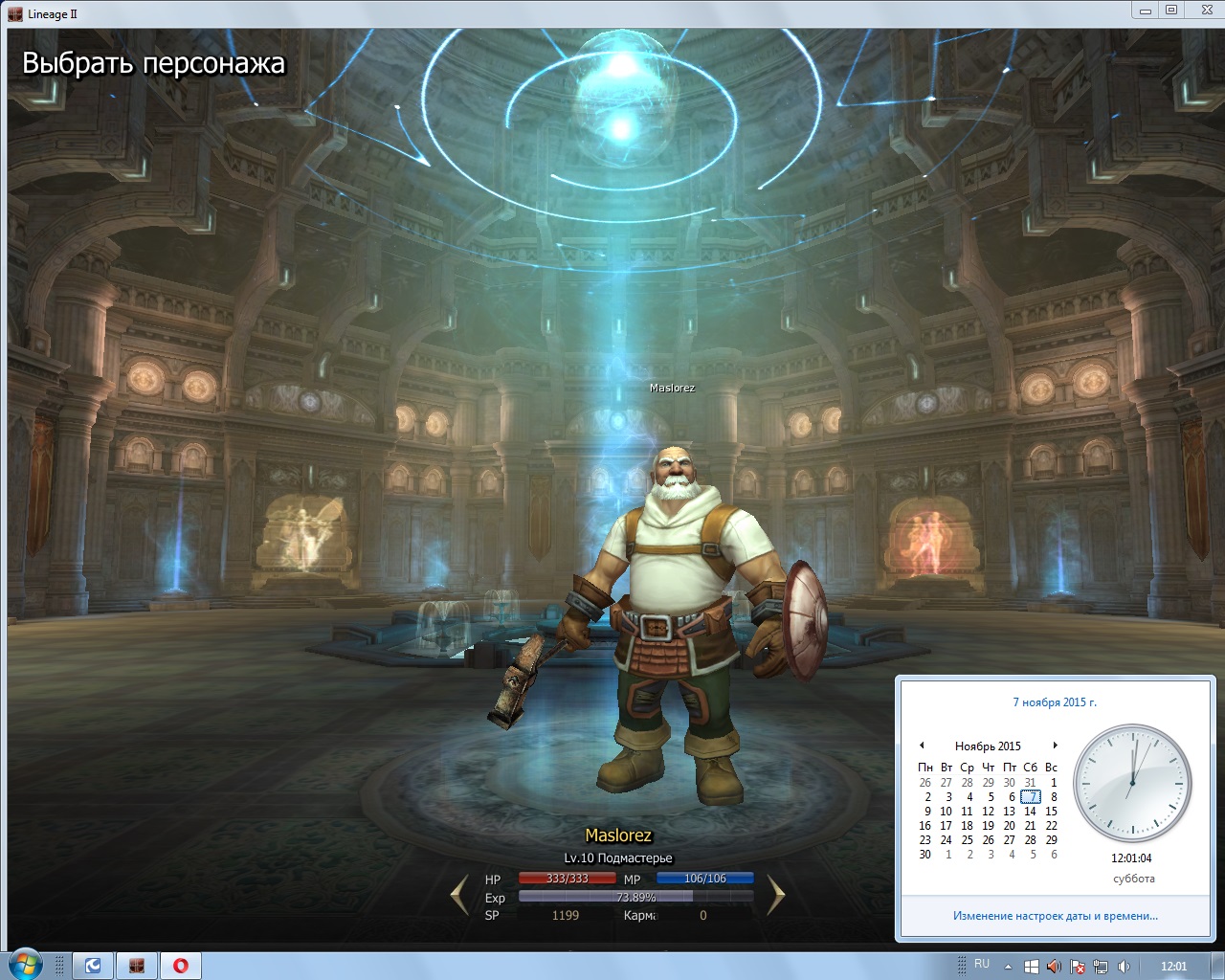
Task: Open the blue wrench app in taskbar
Action: [x=94, y=966]
